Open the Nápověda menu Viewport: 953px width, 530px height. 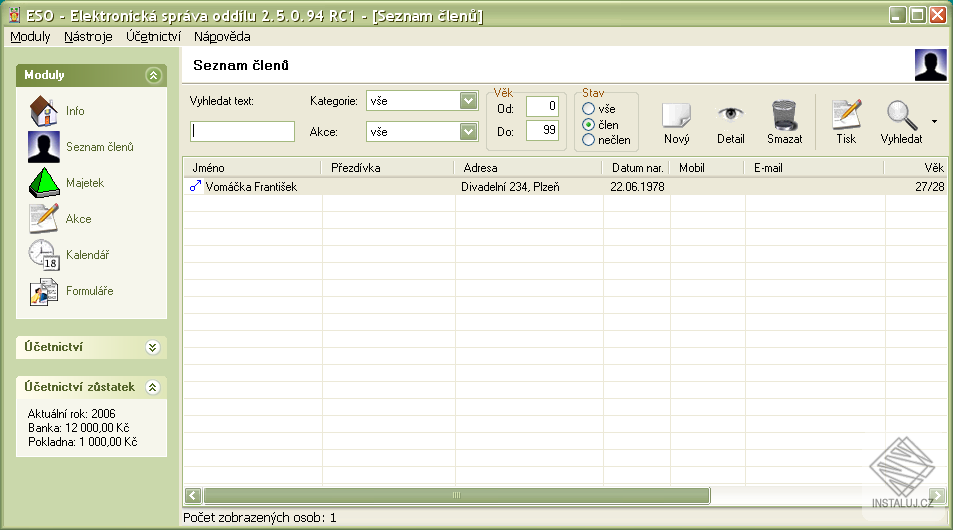pos(222,36)
